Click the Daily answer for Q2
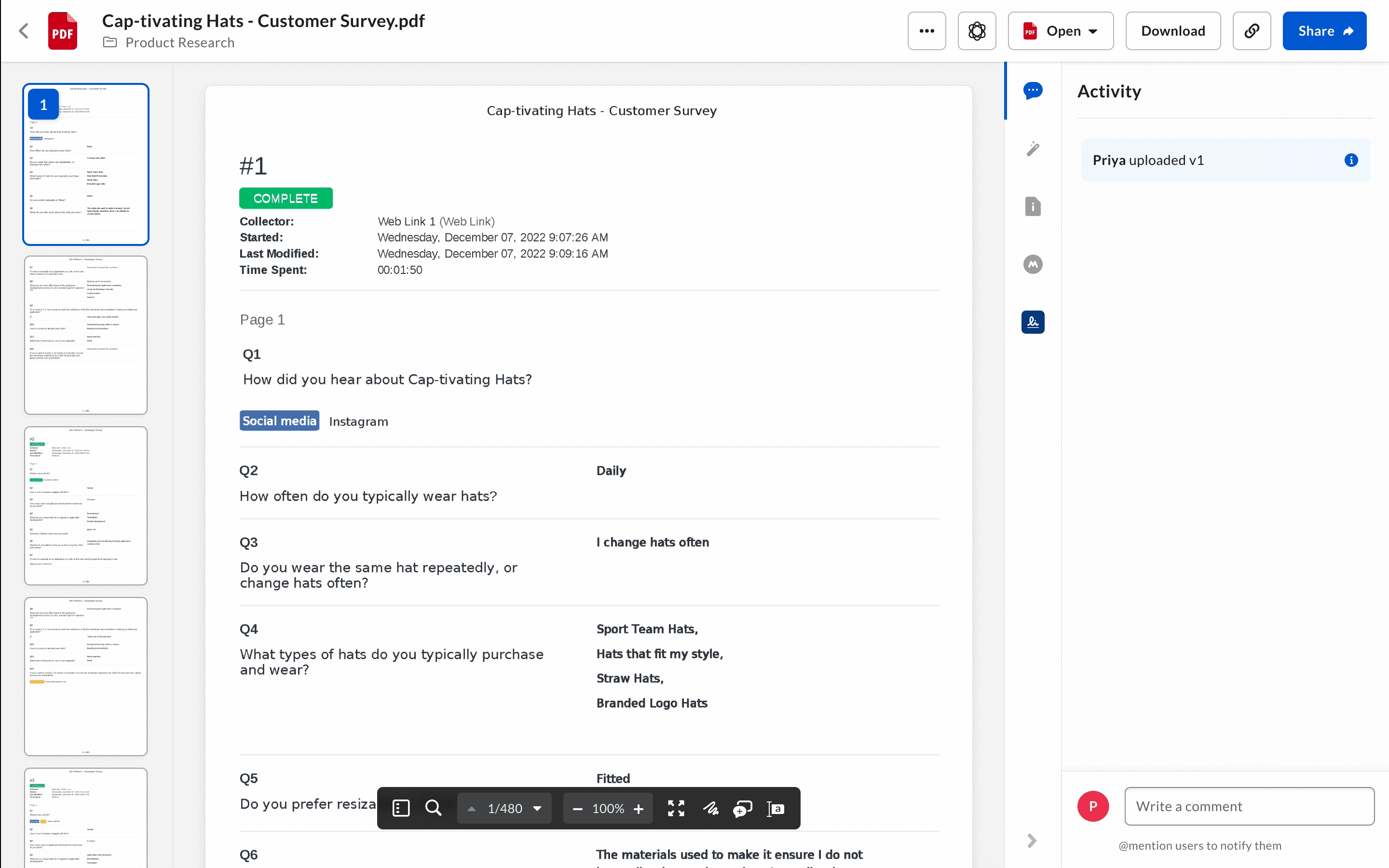Image resolution: width=1389 pixels, height=868 pixels. click(611, 471)
